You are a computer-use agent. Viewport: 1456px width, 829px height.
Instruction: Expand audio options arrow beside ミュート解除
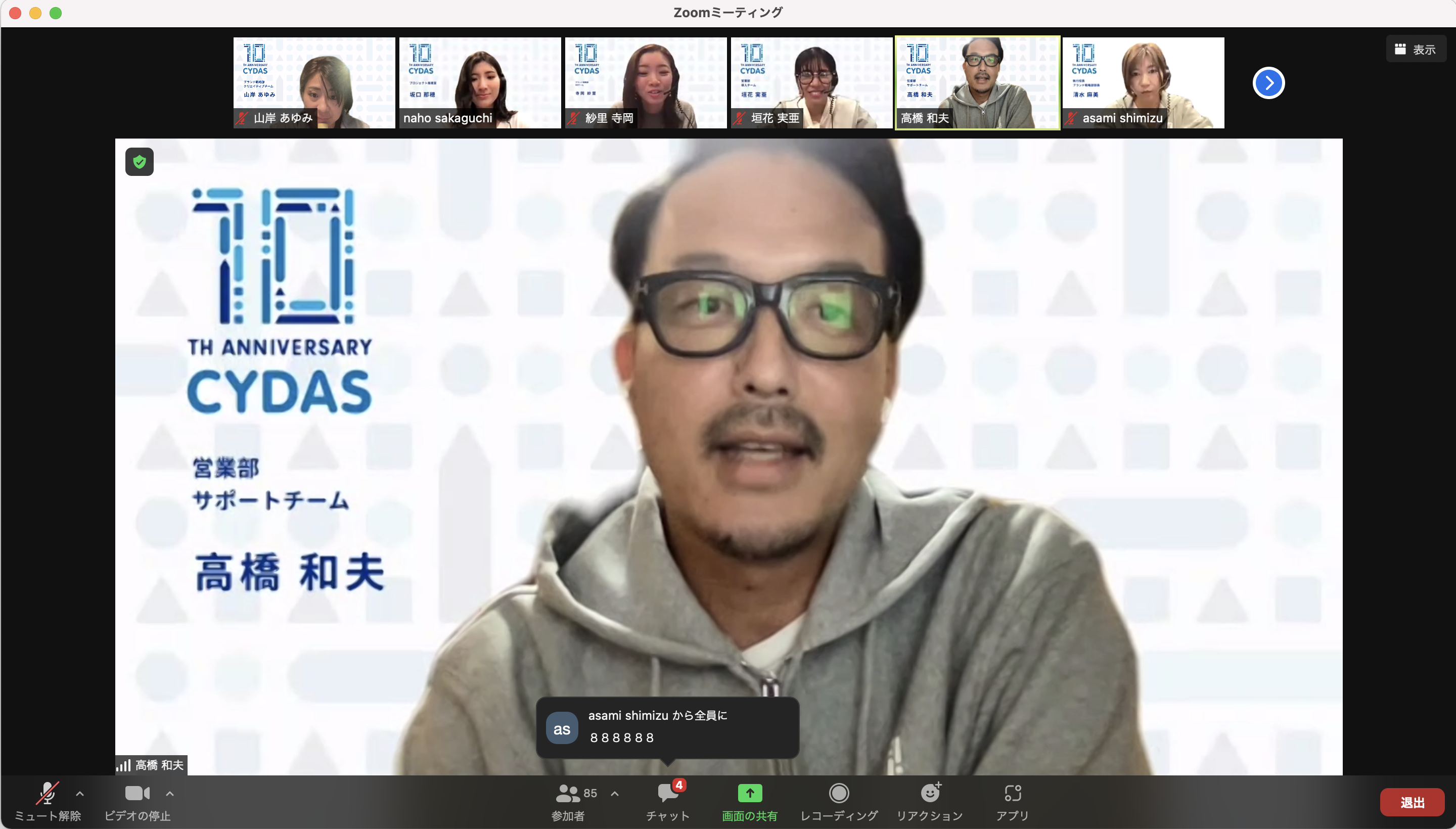80,793
